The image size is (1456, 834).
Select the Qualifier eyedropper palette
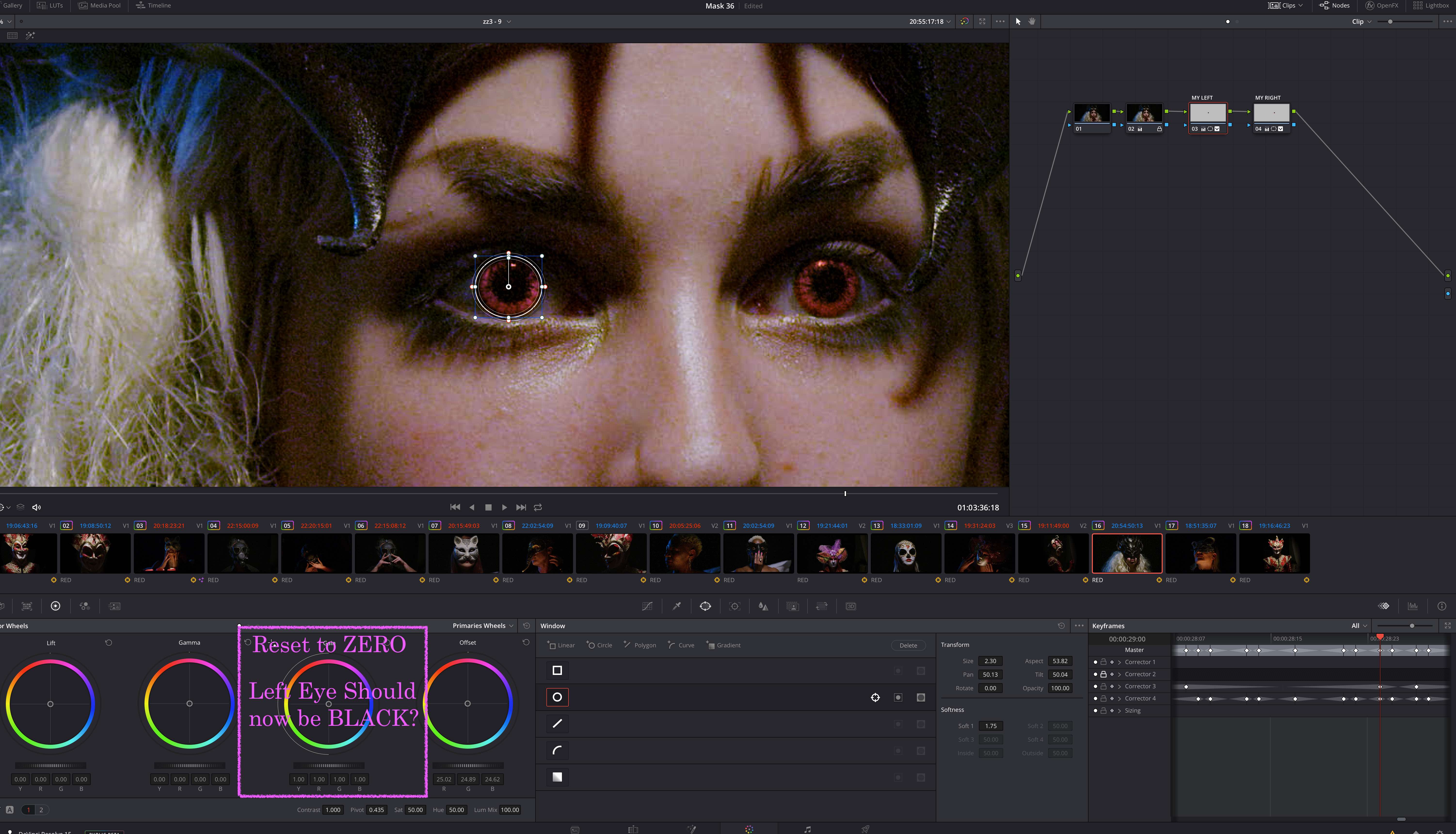pos(676,606)
